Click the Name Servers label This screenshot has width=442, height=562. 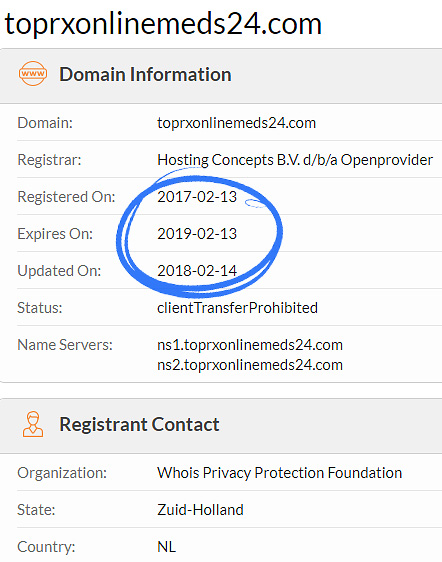click(65, 345)
